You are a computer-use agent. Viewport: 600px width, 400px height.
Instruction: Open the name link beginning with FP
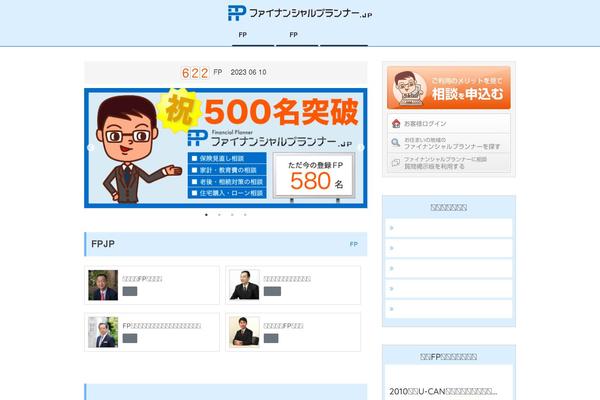(x=161, y=326)
